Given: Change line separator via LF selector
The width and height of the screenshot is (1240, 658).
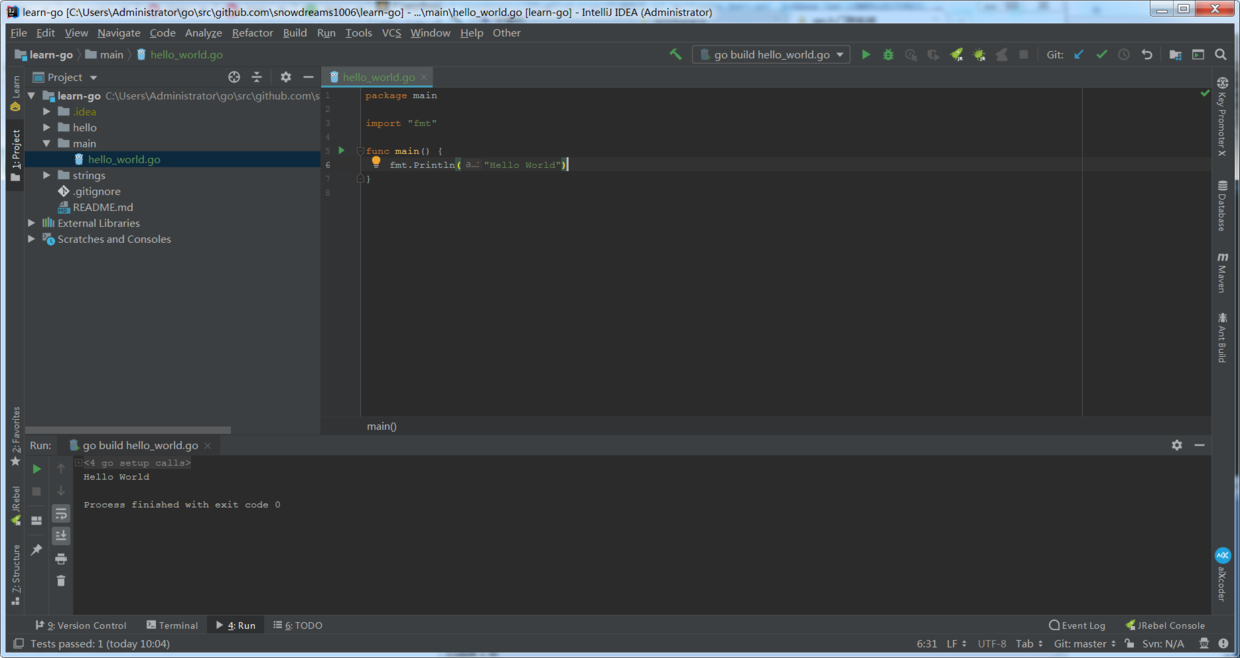Looking at the screenshot, I should click(x=955, y=643).
